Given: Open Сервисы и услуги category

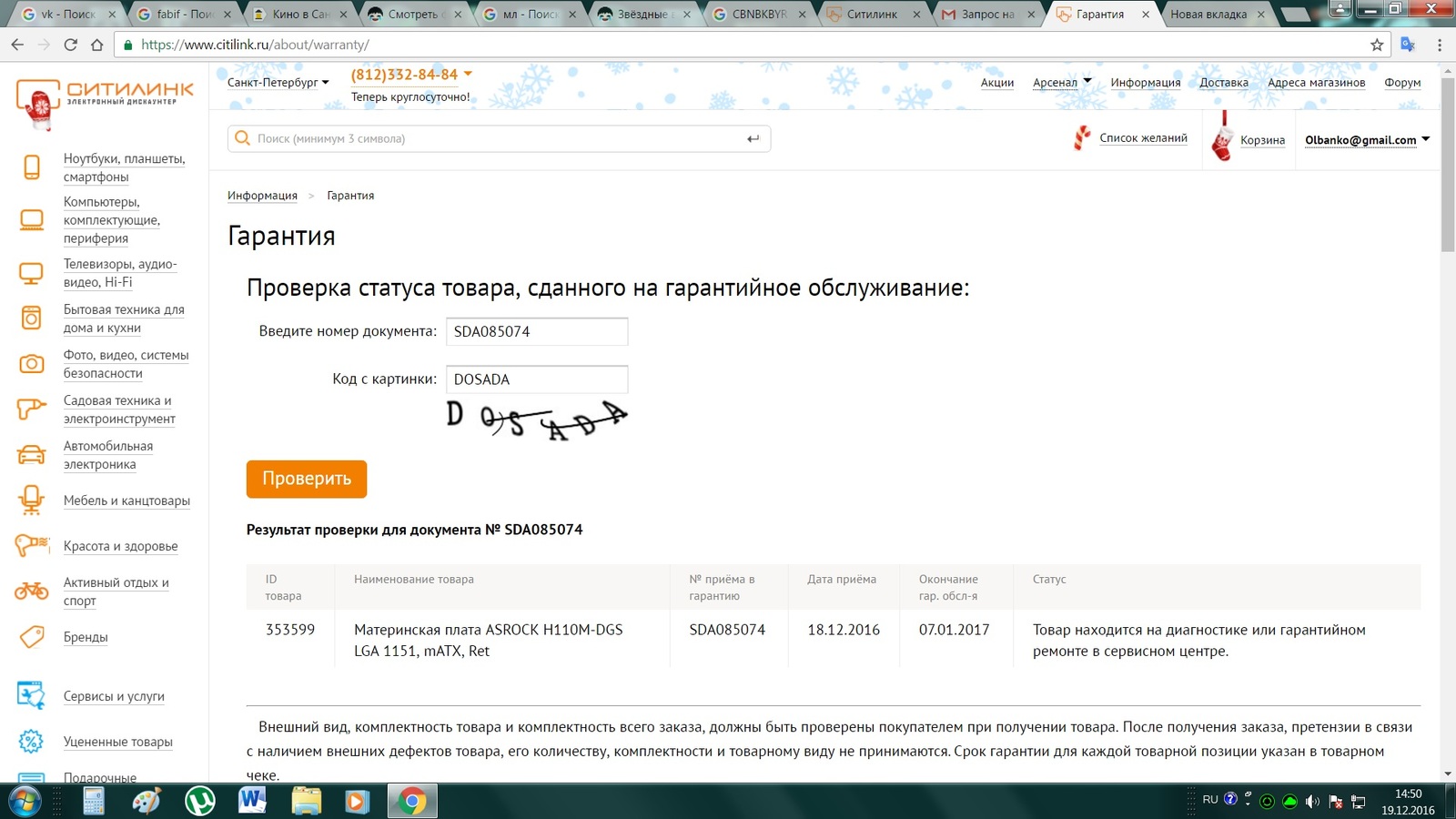Looking at the screenshot, I should [114, 696].
